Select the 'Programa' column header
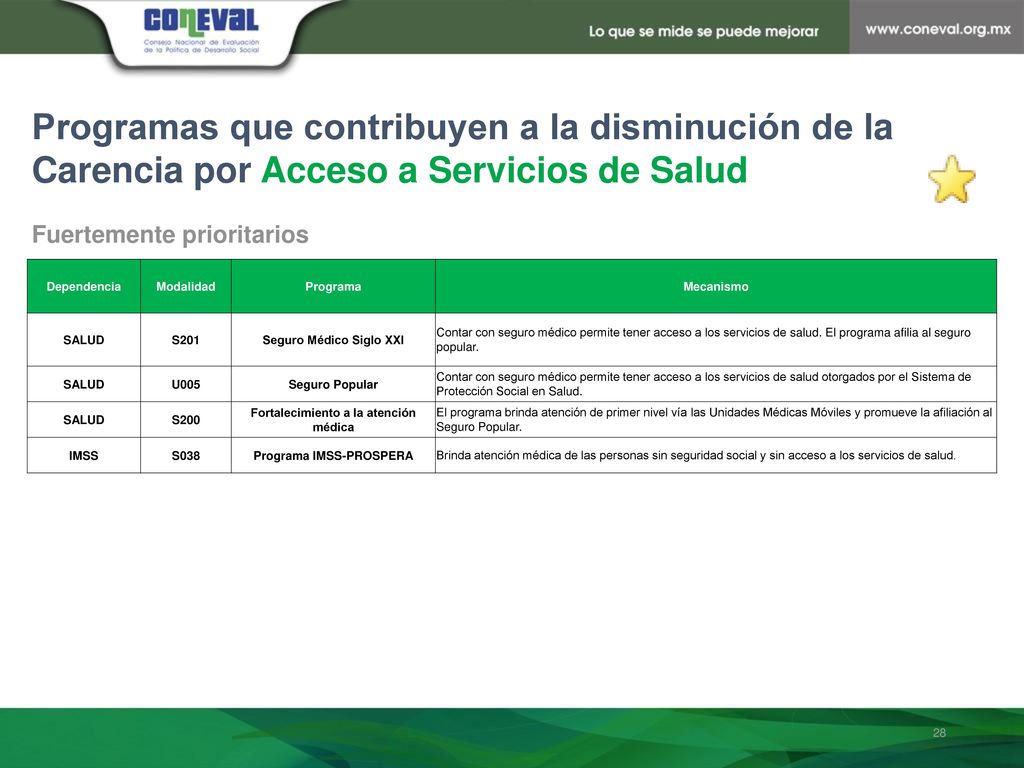The height and width of the screenshot is (768, 1024). [333, 286]
